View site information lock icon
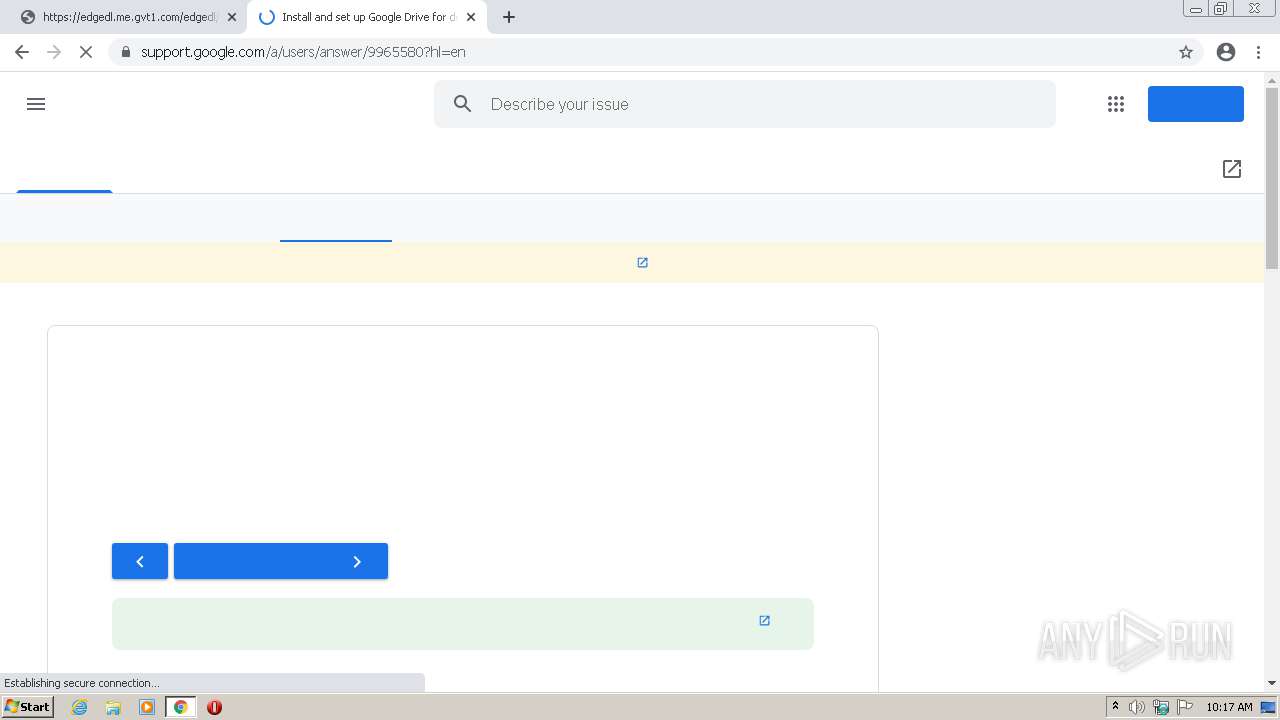The image size is (1280, 720). coord(125,52)
